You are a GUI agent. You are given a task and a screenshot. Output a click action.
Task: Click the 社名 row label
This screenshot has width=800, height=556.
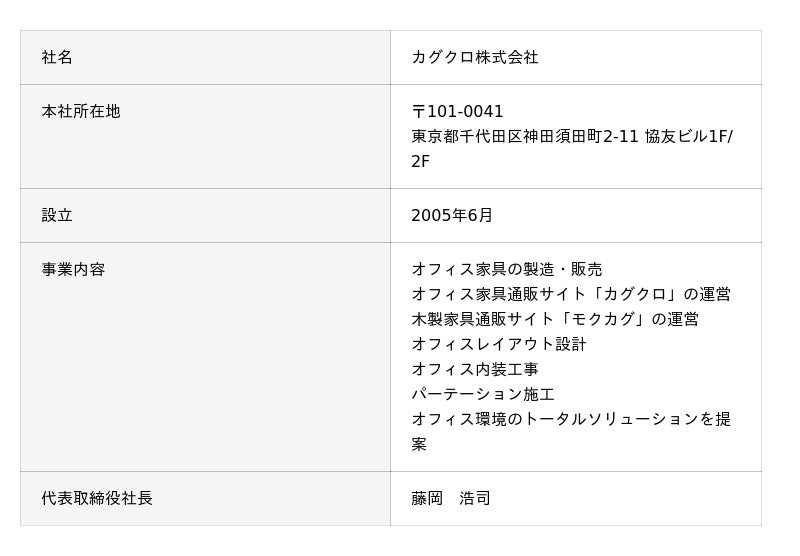57,58
